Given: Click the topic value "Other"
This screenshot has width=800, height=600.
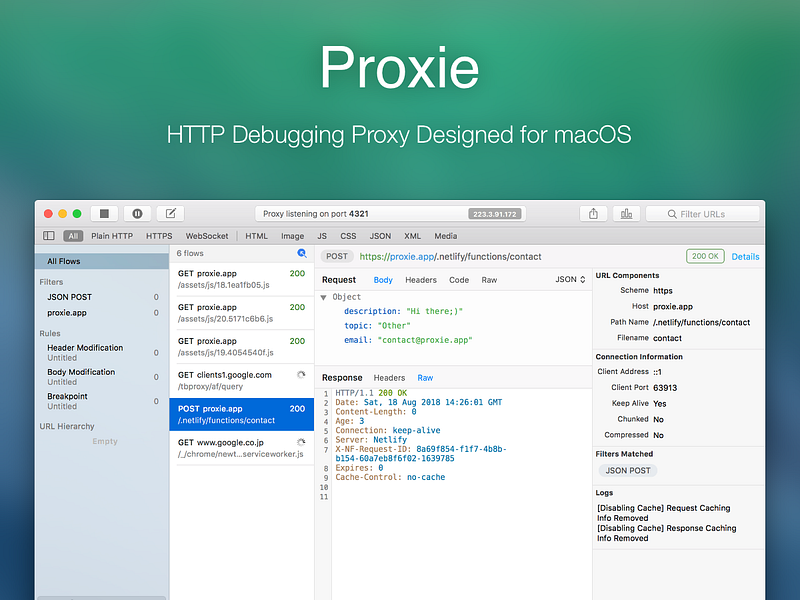Looking at the screenshot, I should click(x=393, y=326).
